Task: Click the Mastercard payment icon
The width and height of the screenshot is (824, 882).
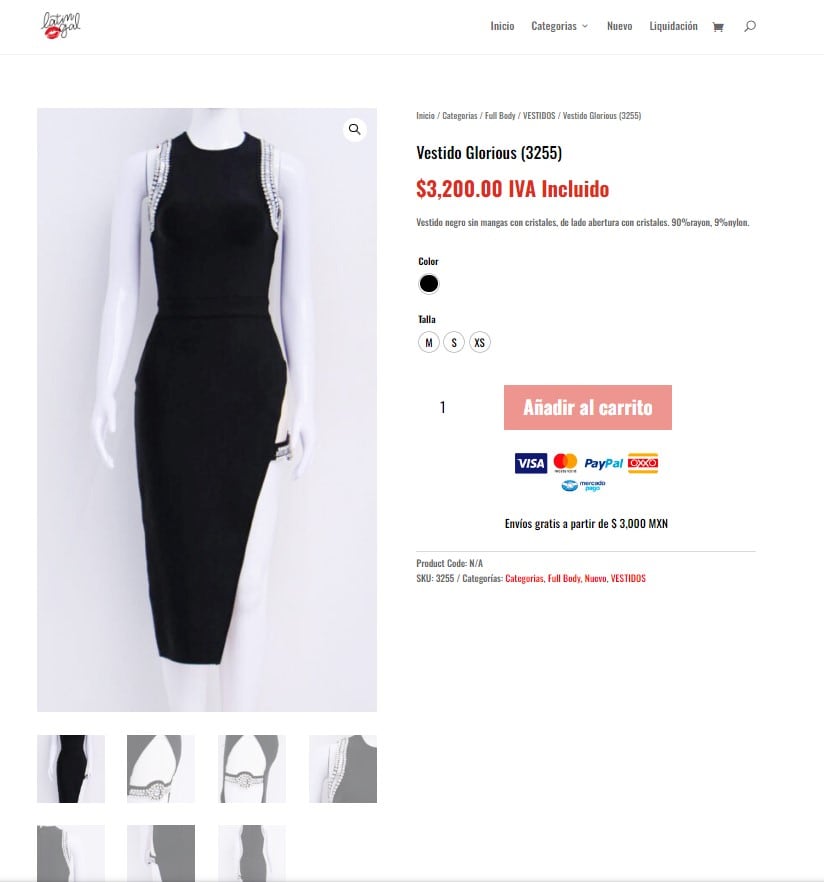Action: [565, 463]
